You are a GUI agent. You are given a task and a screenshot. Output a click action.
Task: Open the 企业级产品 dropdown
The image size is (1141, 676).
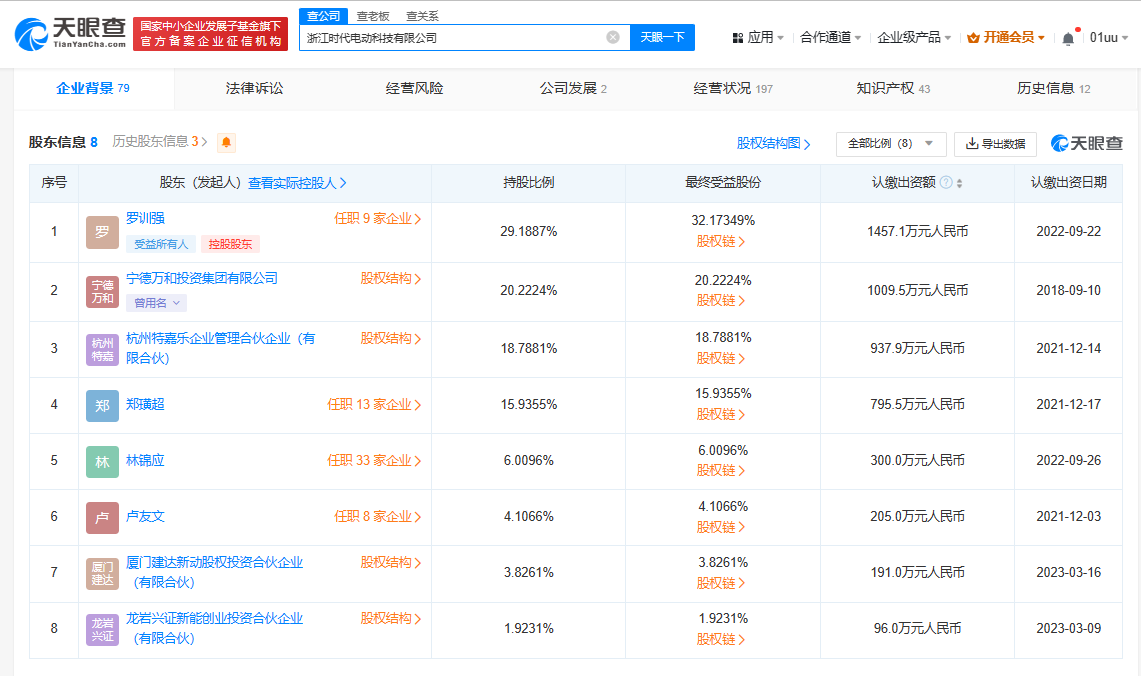click(x=914, y=37)
